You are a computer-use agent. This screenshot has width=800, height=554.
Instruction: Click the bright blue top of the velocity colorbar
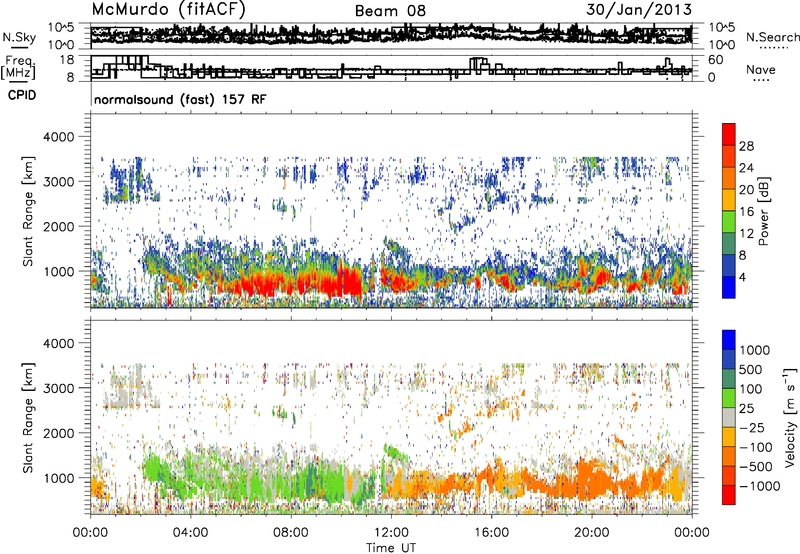(729, 340)
